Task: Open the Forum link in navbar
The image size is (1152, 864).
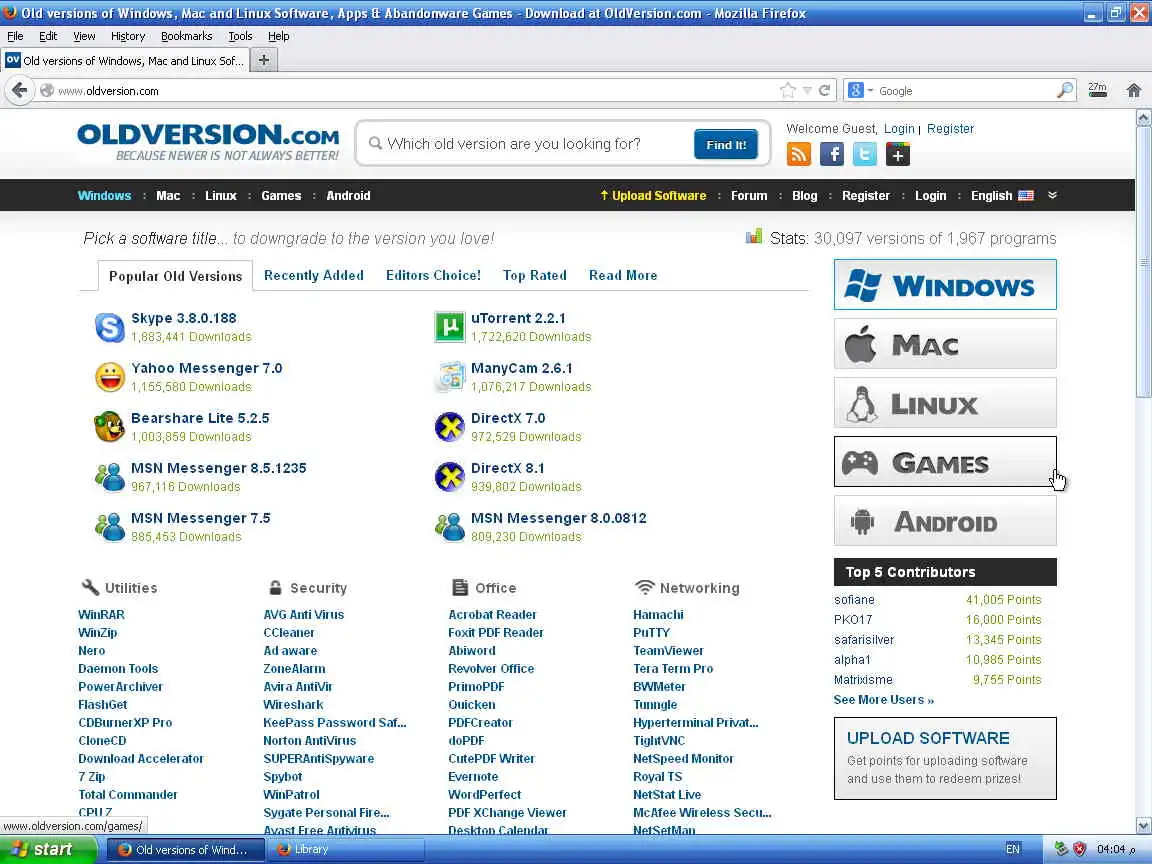Action: click(x=749, y=195)
